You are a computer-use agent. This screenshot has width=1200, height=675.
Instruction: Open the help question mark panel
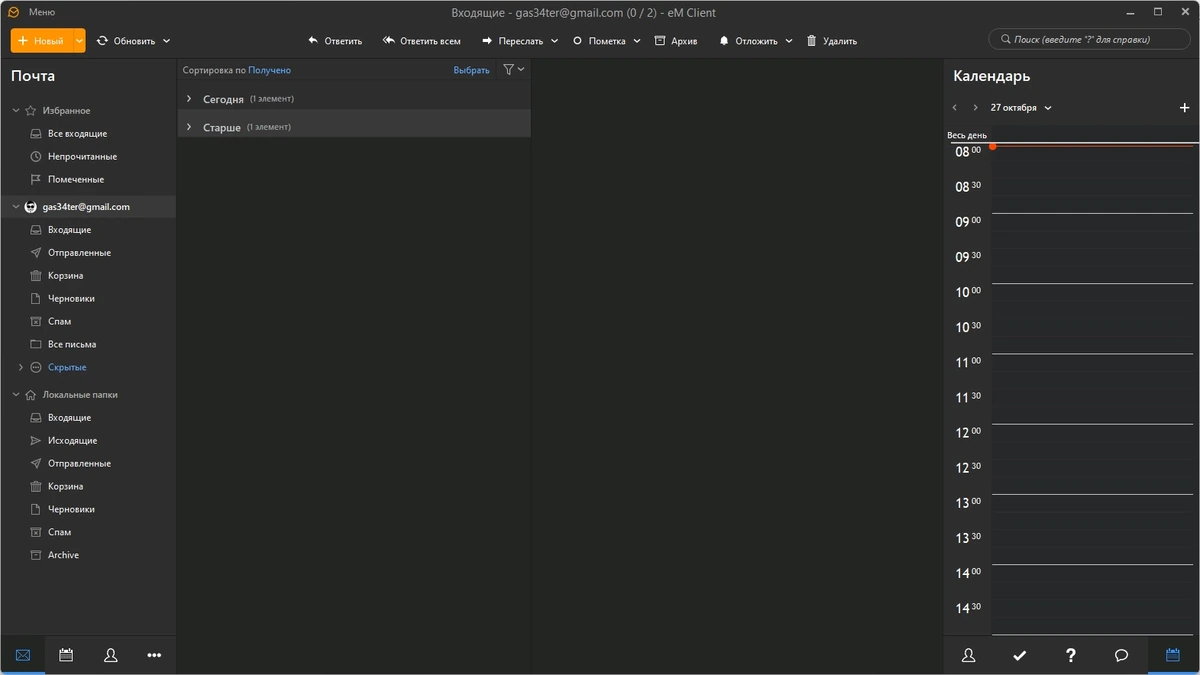tap(1071, 655)
